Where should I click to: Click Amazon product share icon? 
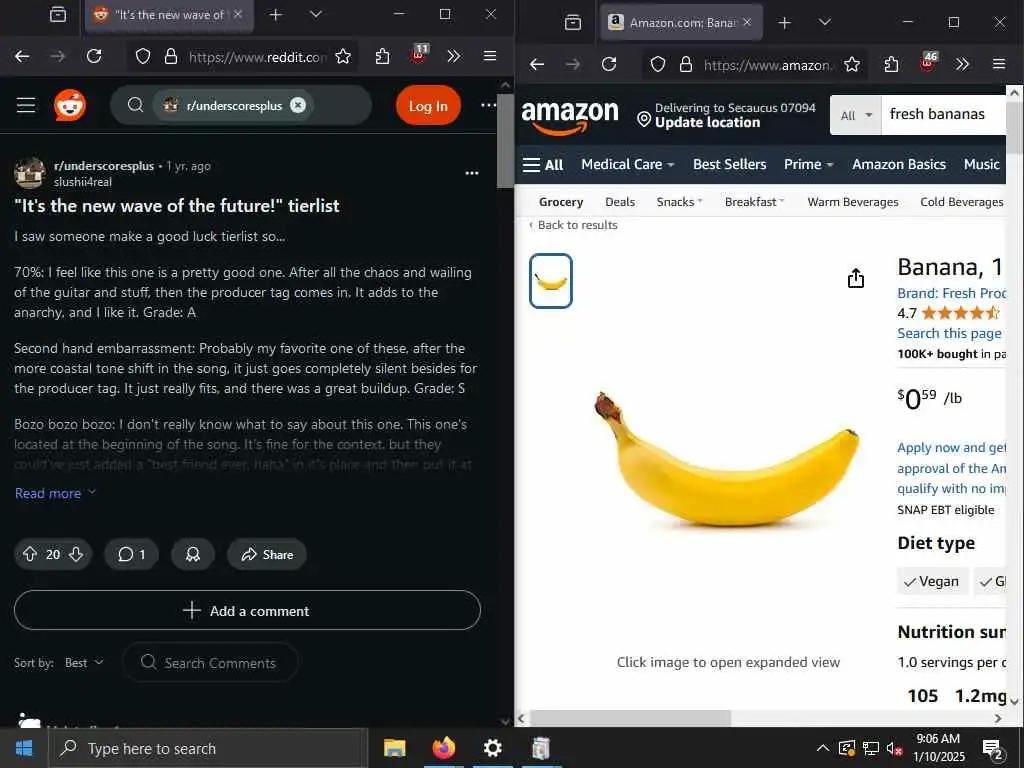pyautogui.click(x=856, y=278)
